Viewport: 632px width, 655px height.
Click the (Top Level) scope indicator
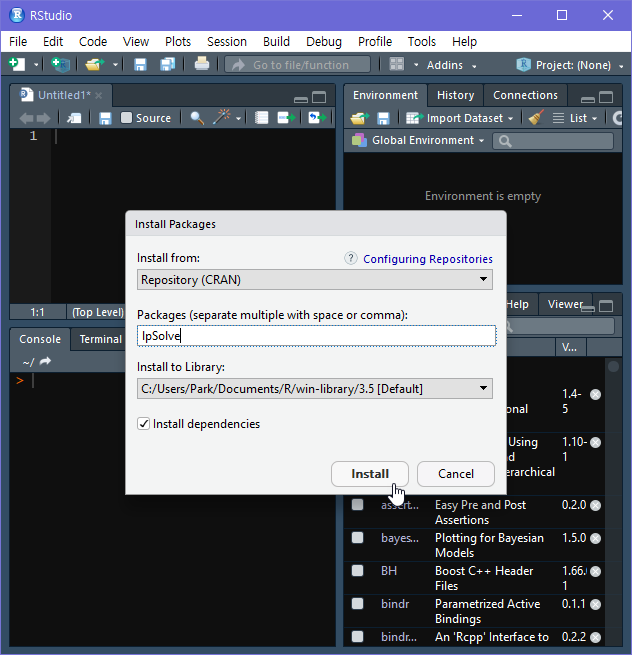point(98,312)
